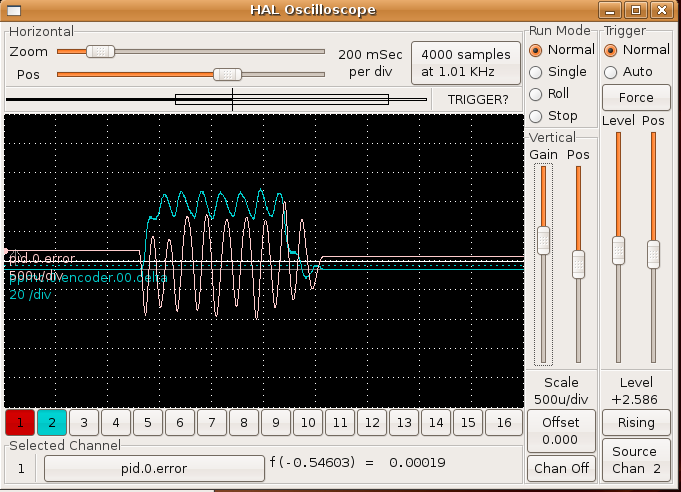Click the Force trigger button
The height and width of the screenshot is (492, 681).
coord(636,97)
